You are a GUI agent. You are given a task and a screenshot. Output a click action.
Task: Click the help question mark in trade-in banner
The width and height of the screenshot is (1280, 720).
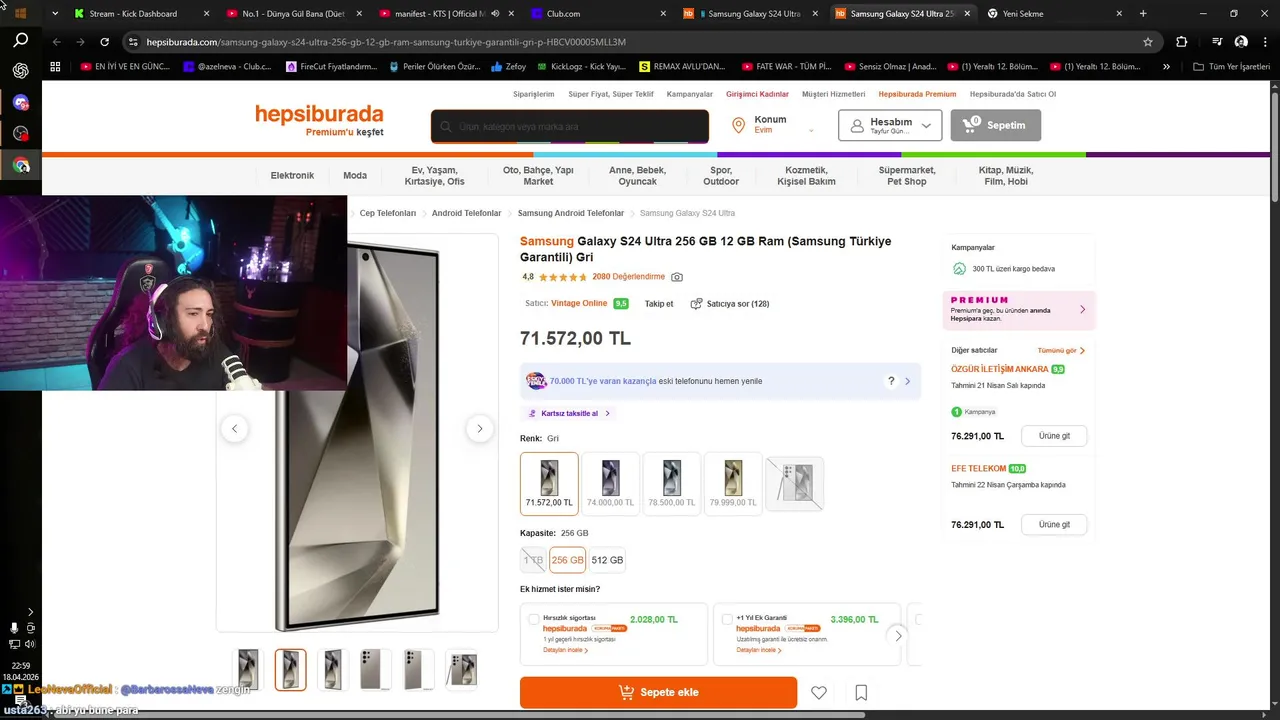coord(891,381)
